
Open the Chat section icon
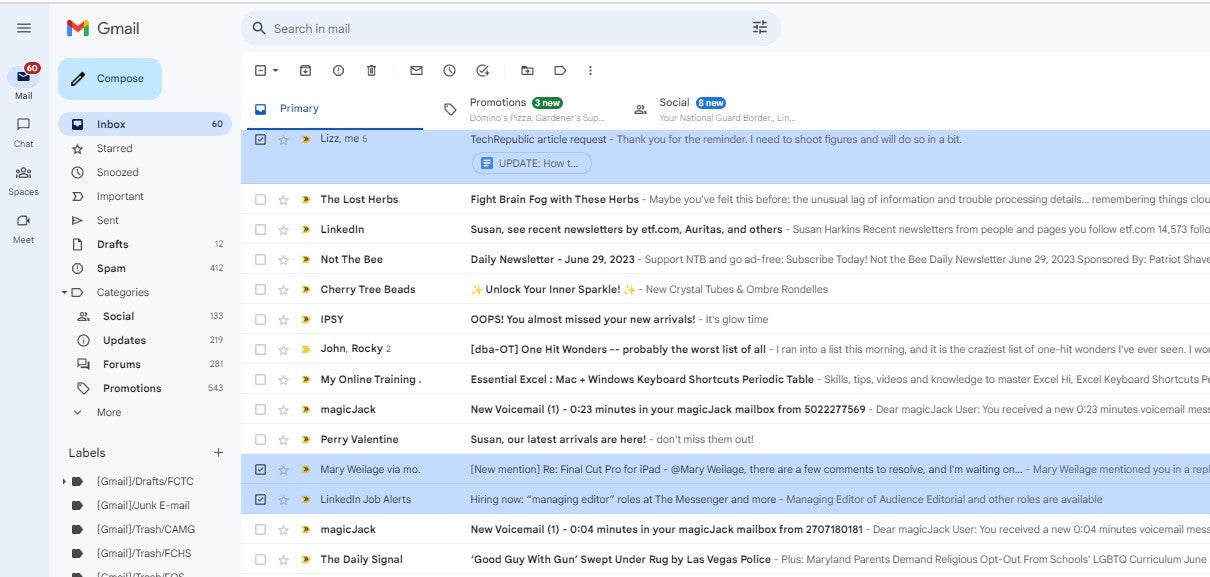(24, 124)
